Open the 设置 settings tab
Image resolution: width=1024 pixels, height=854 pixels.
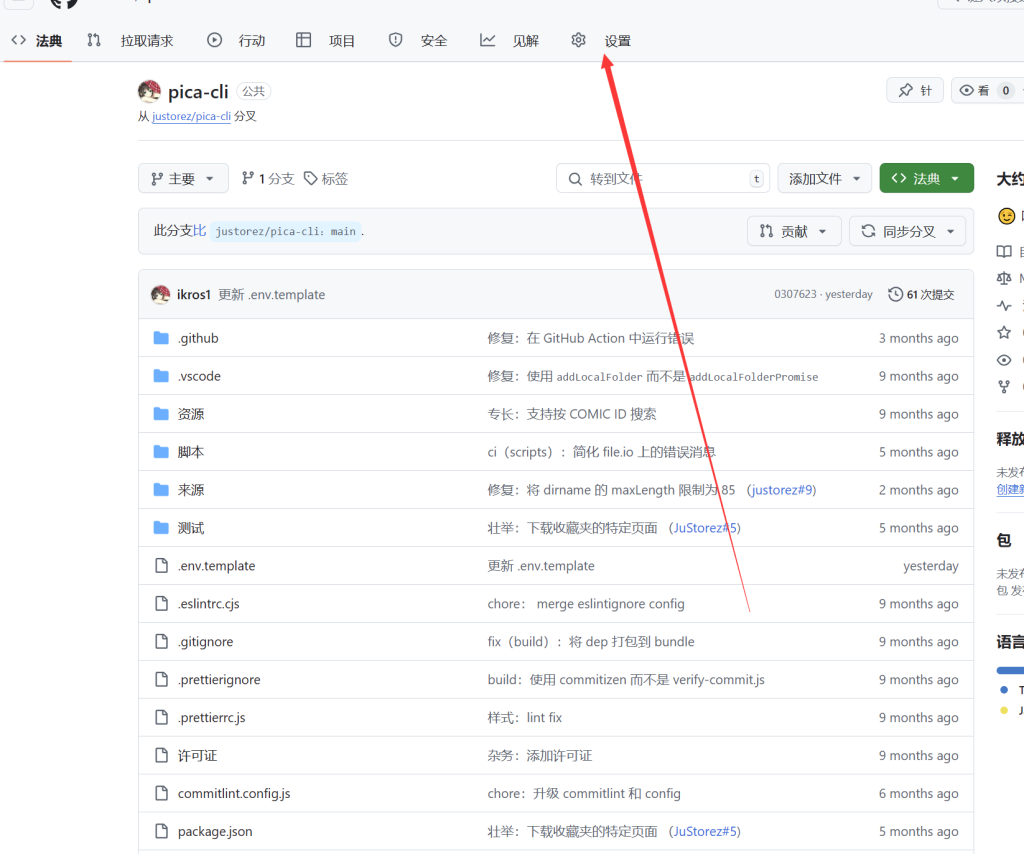tap(601, 40)
